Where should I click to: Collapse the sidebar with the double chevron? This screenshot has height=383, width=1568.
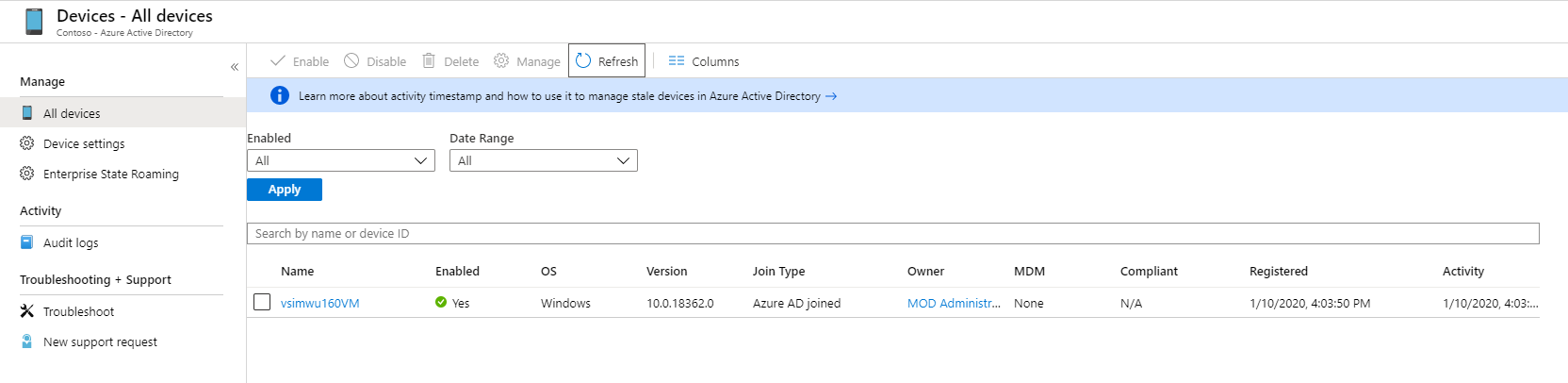point(235,67)
